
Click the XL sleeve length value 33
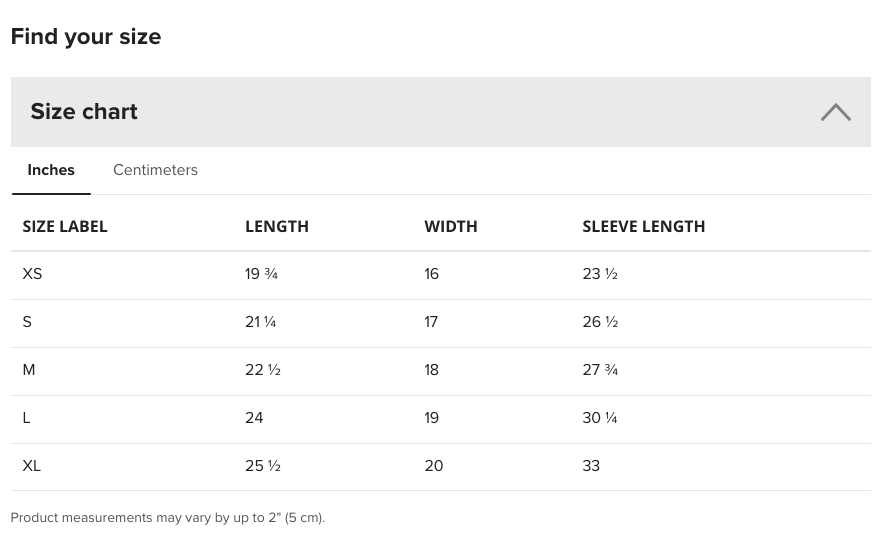(x=591, y=466)
